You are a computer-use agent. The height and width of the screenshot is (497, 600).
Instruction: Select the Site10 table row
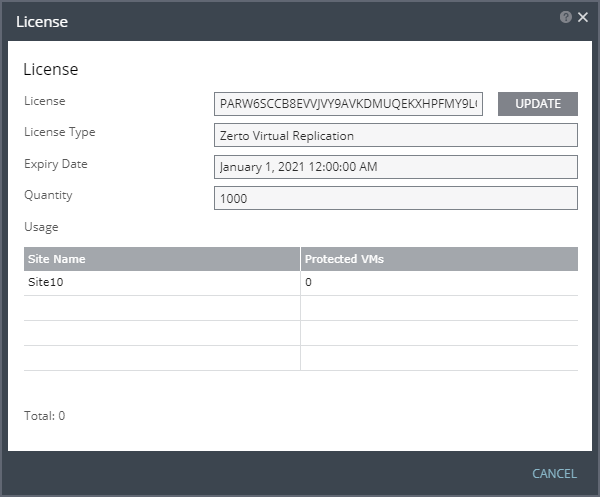click(x=301, y=283)
